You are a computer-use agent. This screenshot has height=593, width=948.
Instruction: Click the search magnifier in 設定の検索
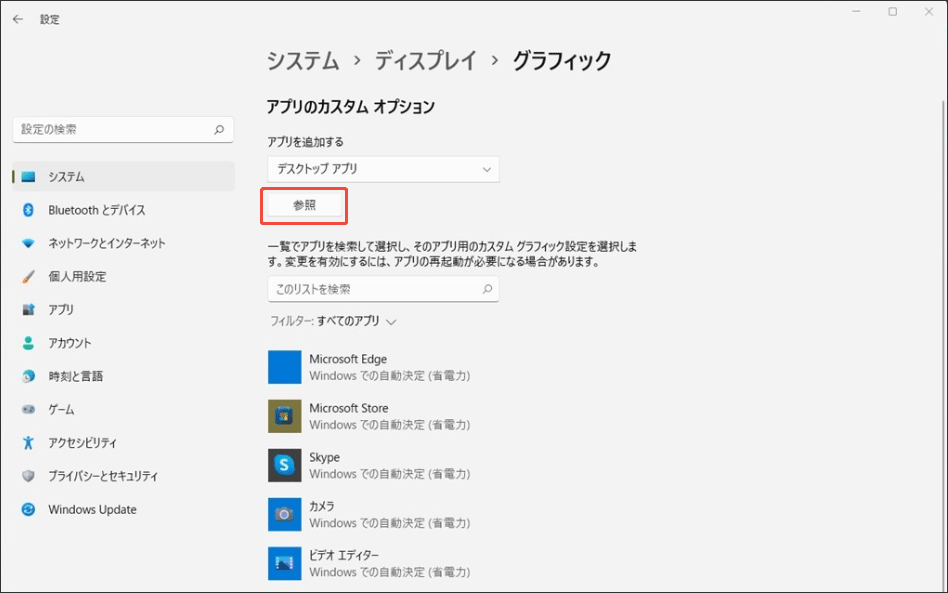point(219,129)
